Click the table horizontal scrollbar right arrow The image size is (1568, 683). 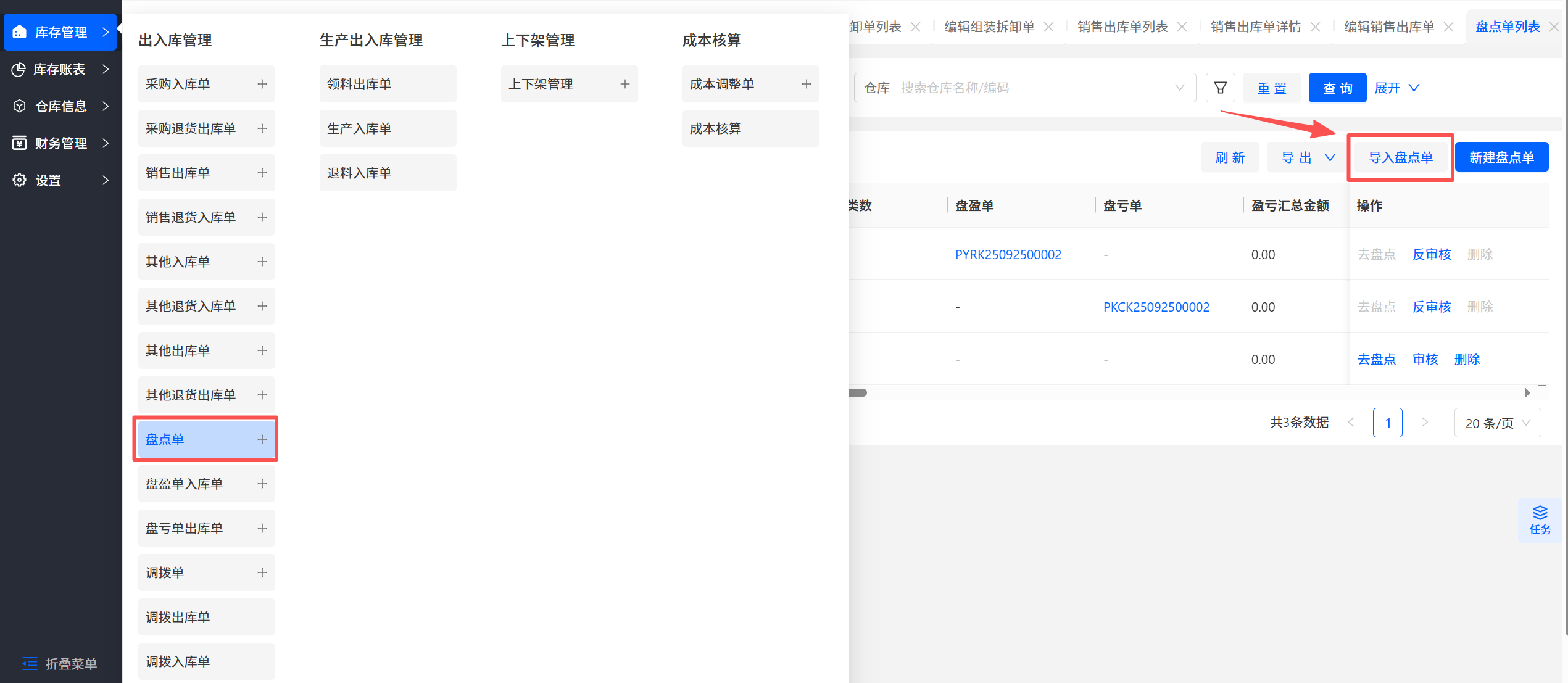[x=1527, y=393]
